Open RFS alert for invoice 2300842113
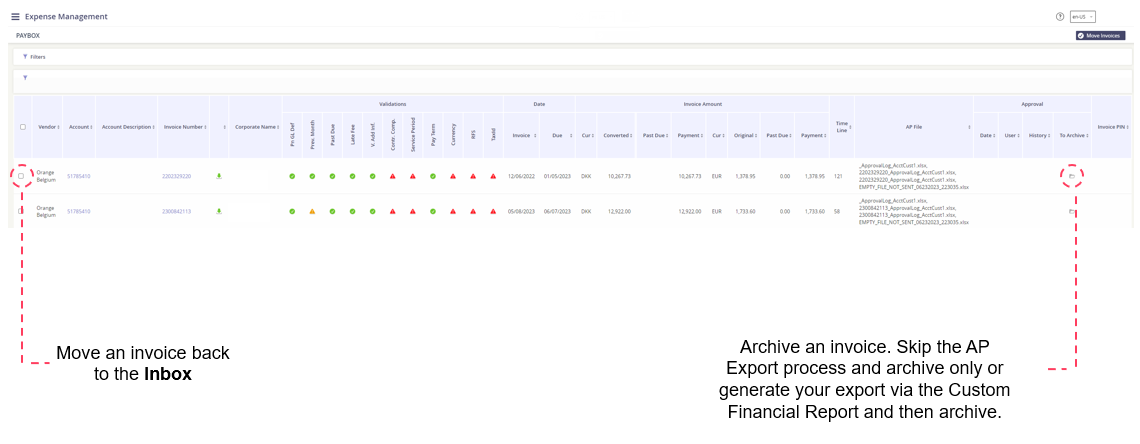 click(473, 211)
